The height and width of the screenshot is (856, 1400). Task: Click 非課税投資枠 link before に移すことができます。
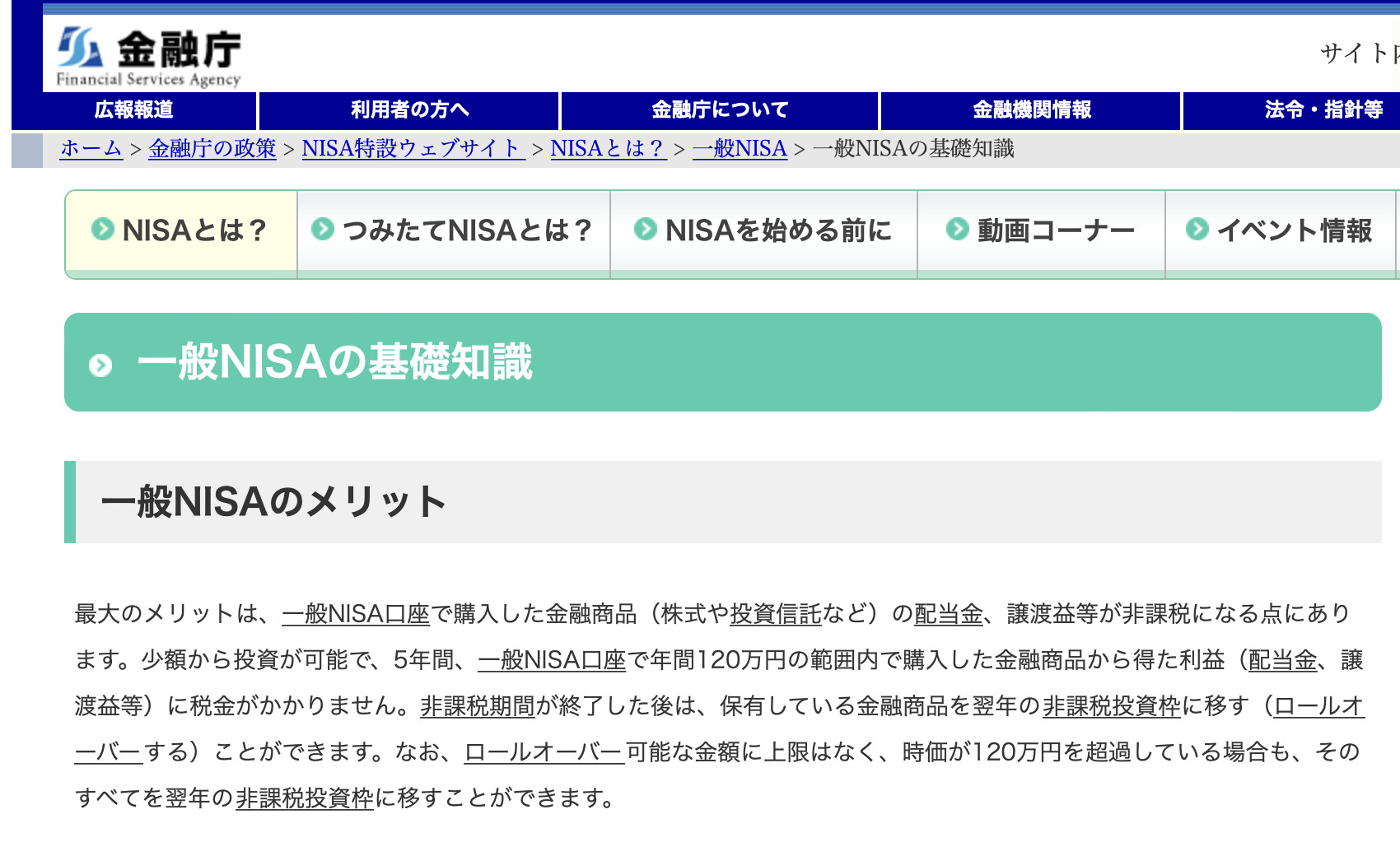pyautogui.click(x=305, y=798)
